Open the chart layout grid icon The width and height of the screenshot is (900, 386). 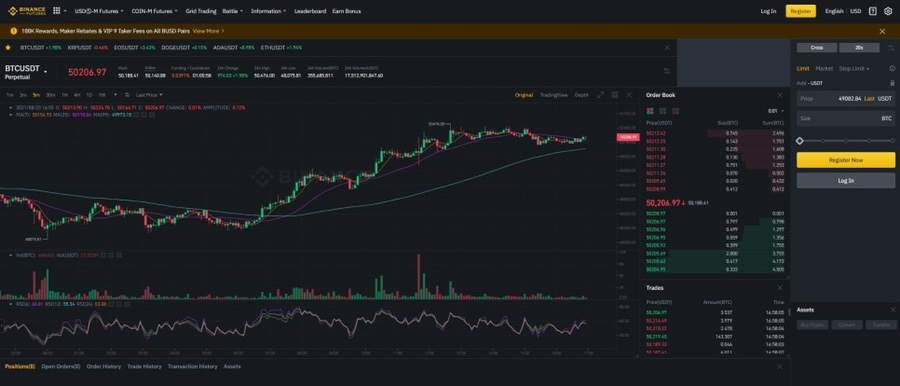click(x=615, y=95)
